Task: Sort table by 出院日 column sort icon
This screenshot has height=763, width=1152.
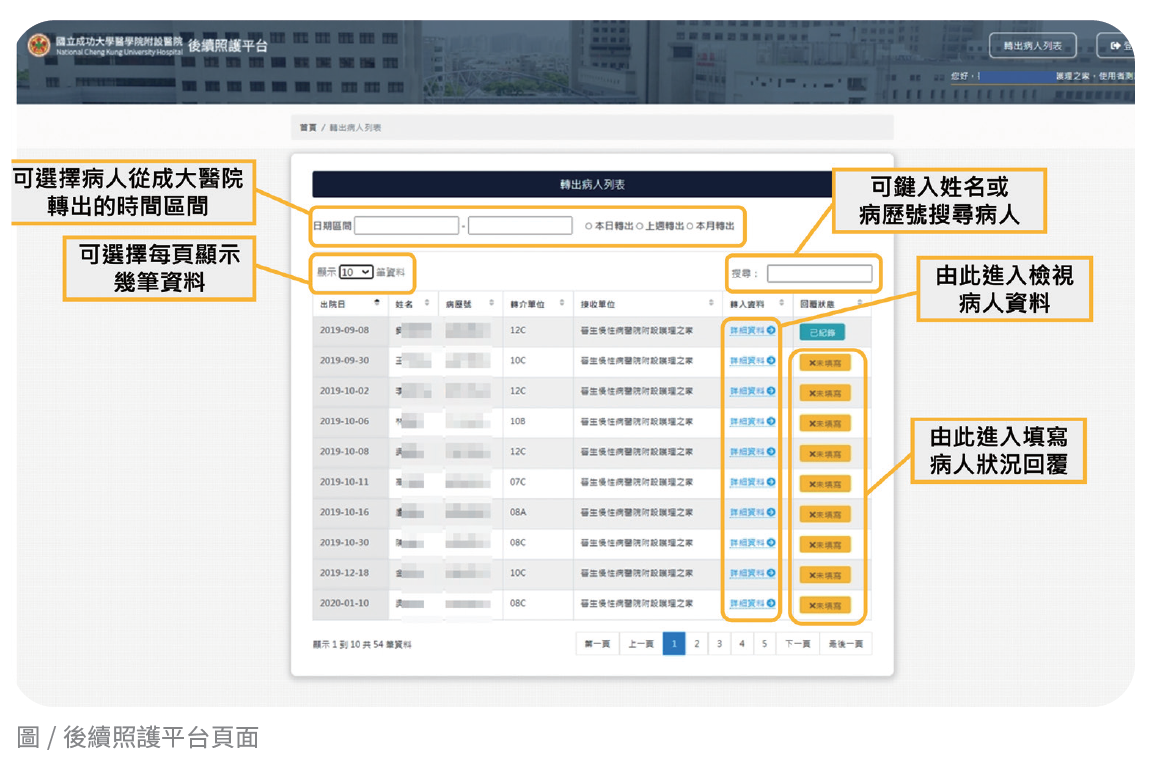Action: pyautogui.click(x=377, y=303)
